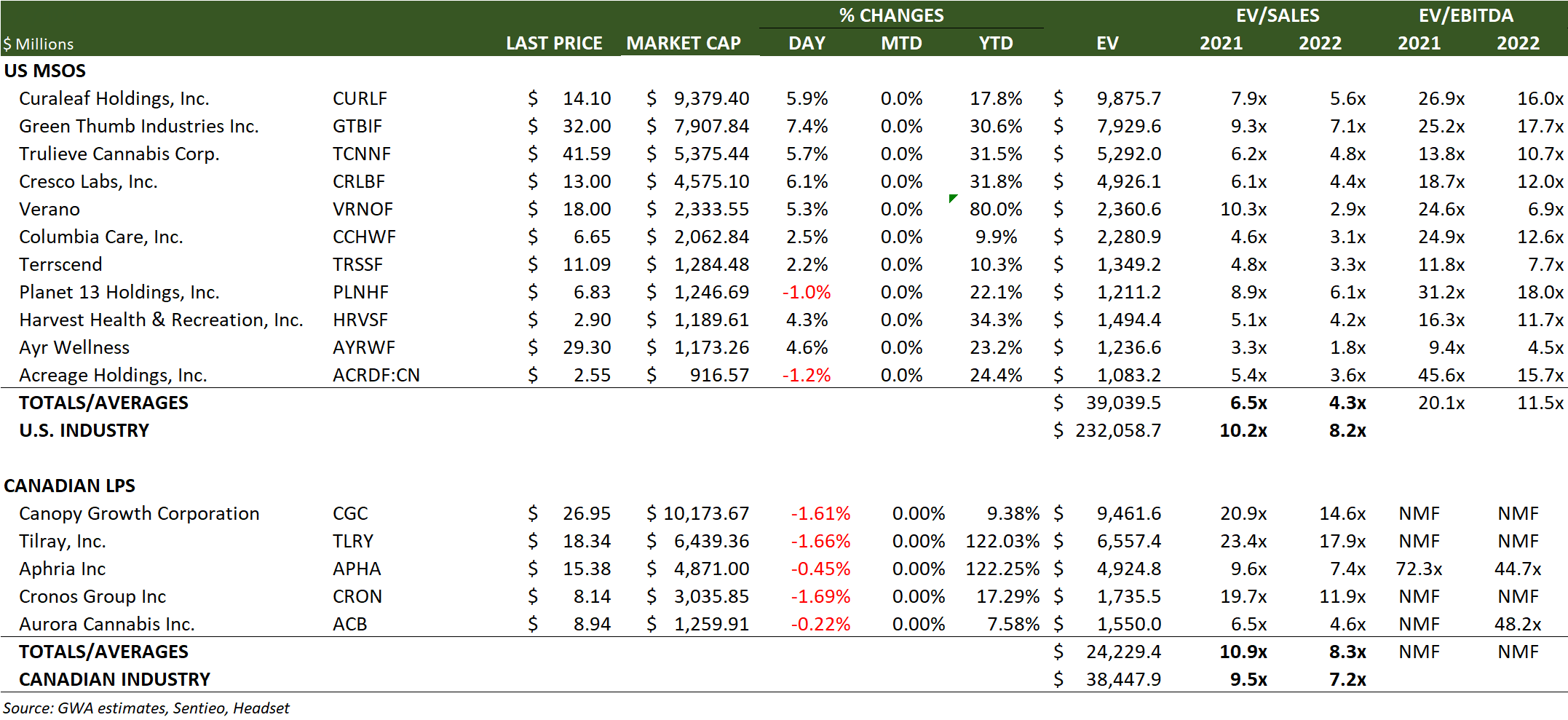
Task: Click Tilray YTD value 122.03%
Action: click(x=1002, y=541)
